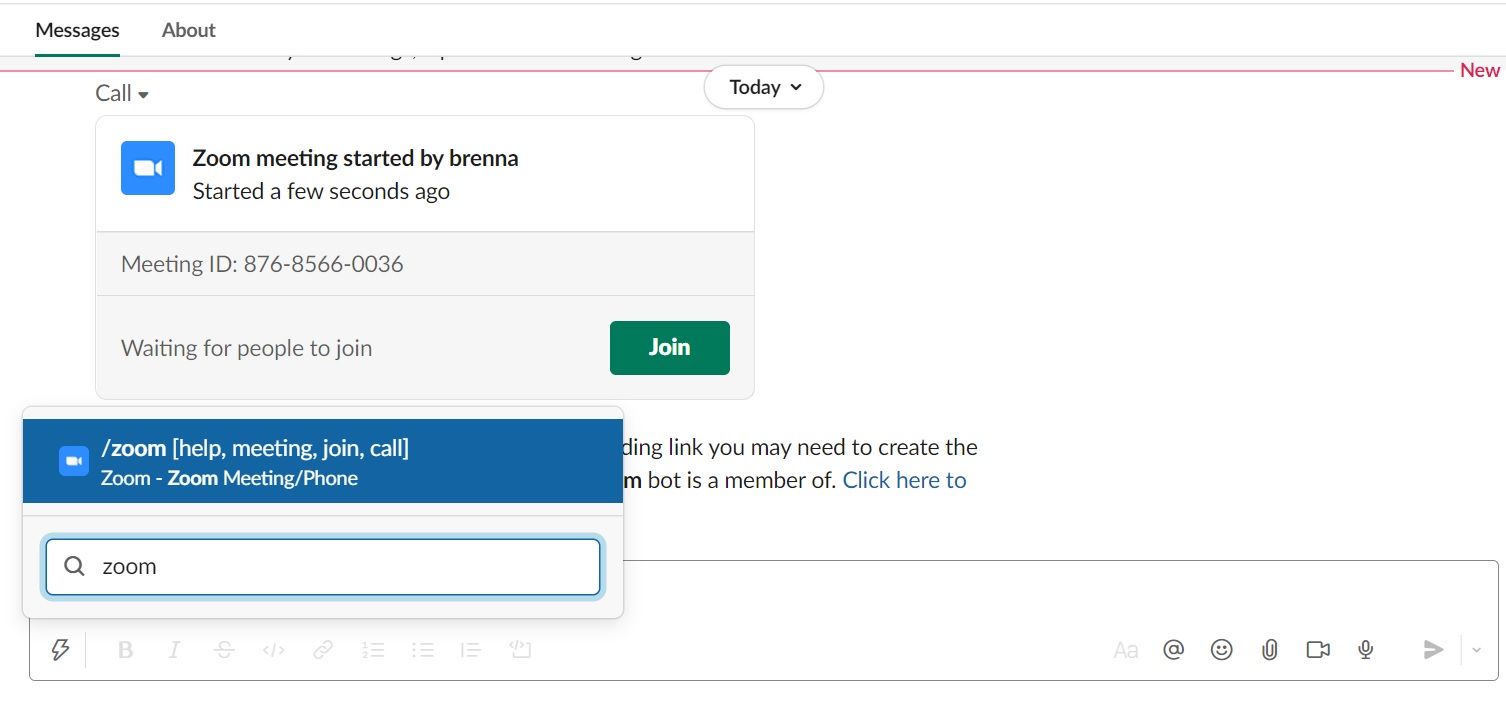The height and width of the screenshot is (713, 1506).
Task: Open the emoji picker
Action: [x=1221, y=649]
